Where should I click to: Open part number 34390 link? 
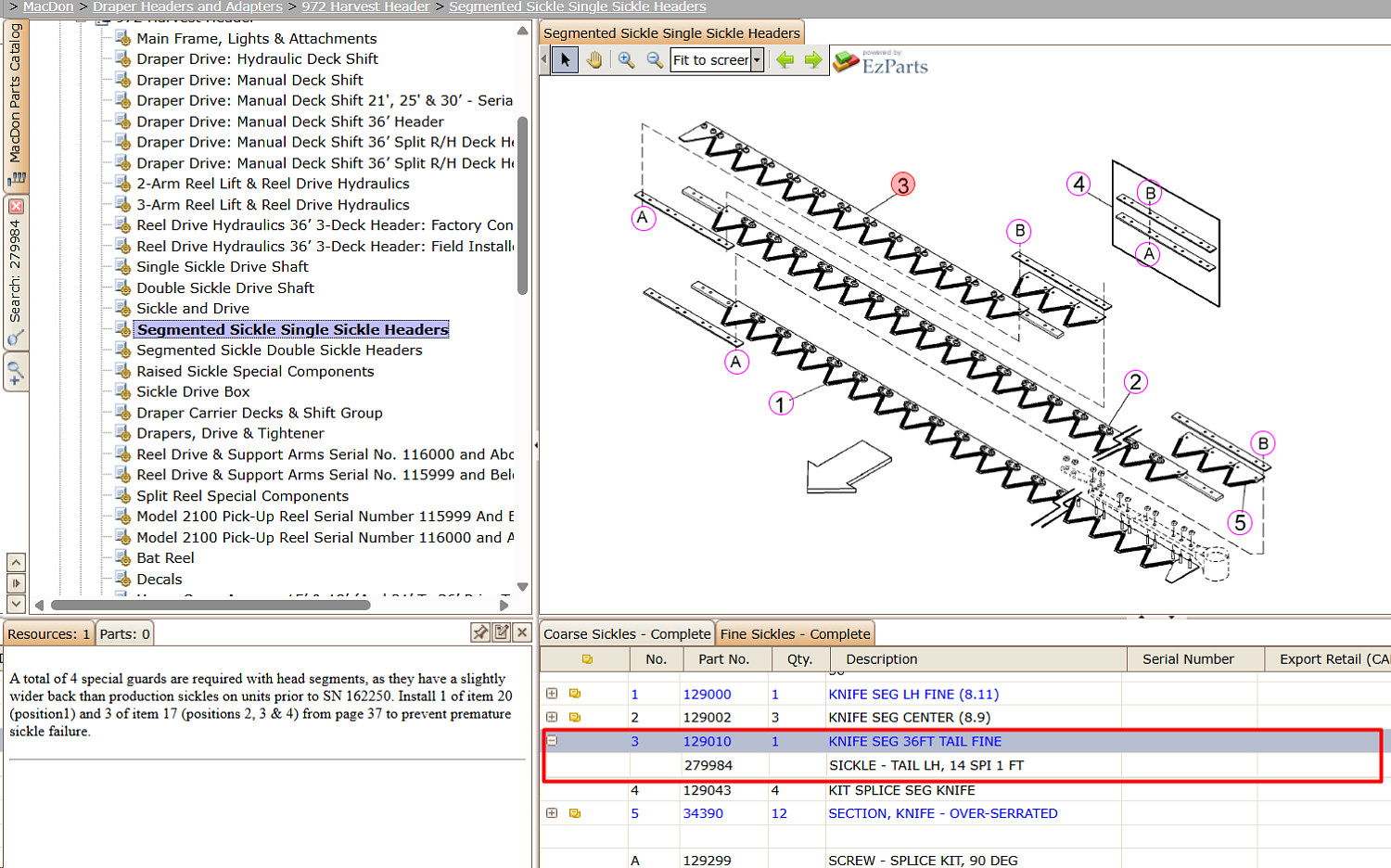tap(703, 813)
